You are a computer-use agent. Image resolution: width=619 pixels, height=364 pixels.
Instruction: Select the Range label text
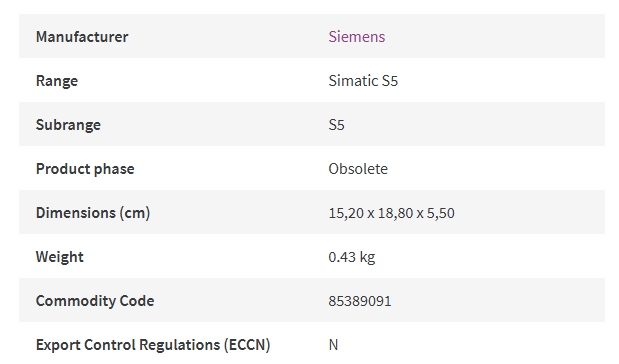click(x=57, y=81)
